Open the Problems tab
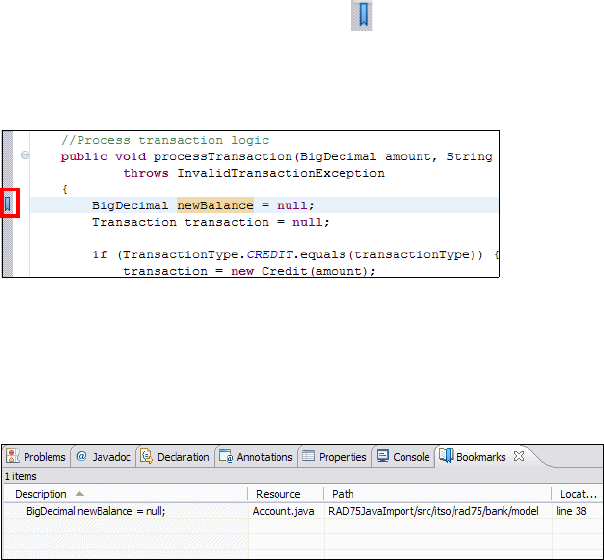Viewport: 604px width, 560px height. pos(36,457)
